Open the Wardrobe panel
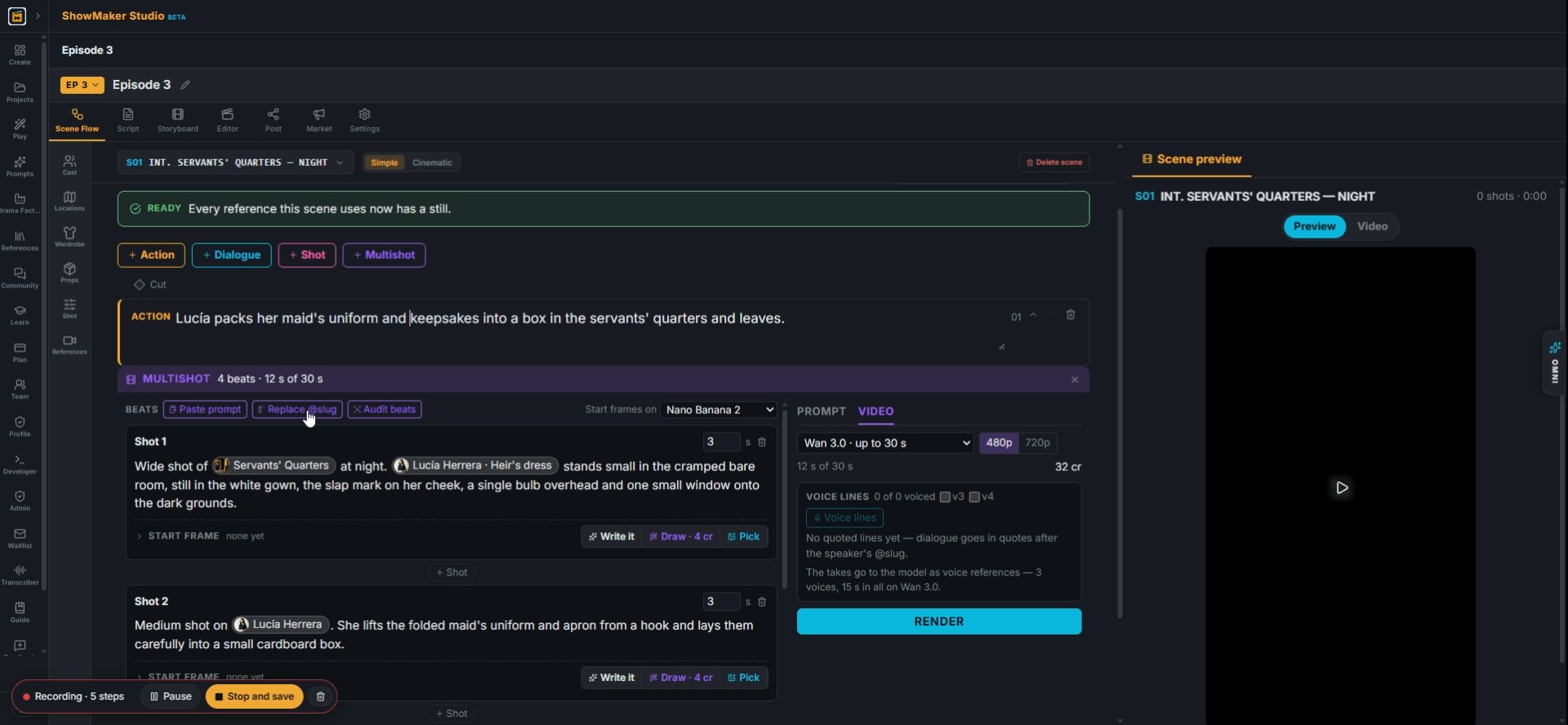1568x725 pixels. (x=69, y=237)
